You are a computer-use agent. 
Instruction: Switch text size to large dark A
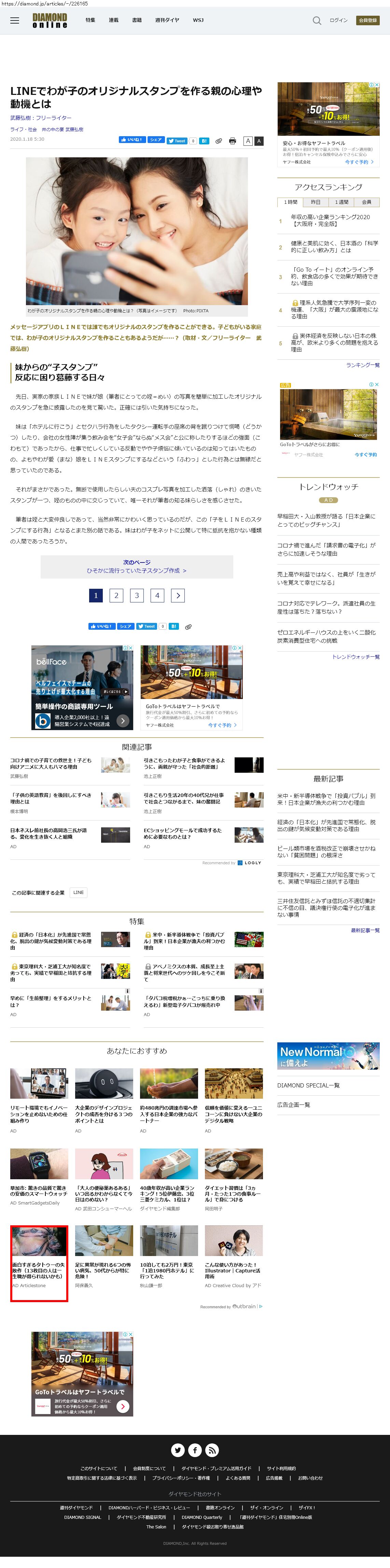[x=259, y=141]
